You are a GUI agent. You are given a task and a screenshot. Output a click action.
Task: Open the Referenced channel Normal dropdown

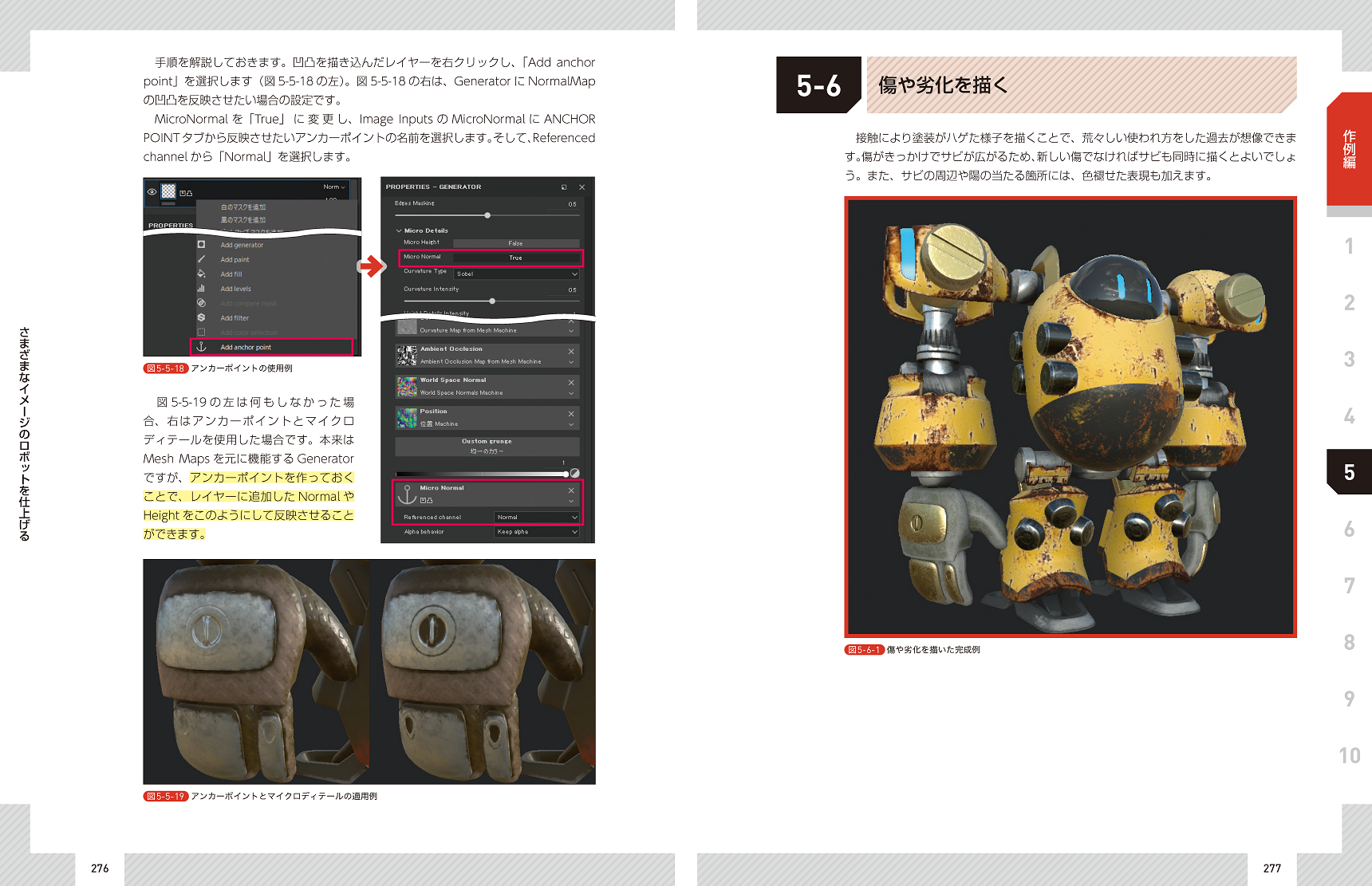tap(536, 518)
